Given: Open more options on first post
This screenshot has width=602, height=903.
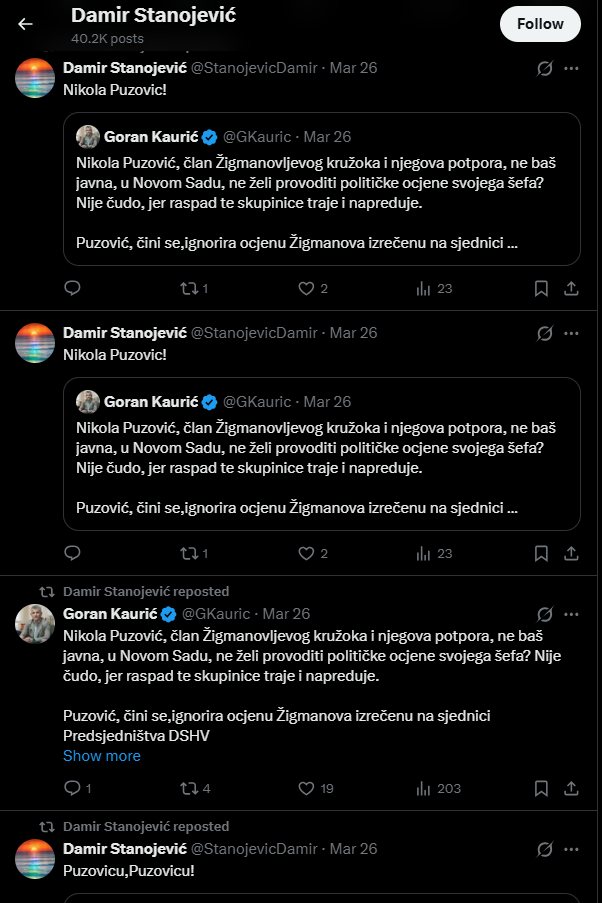Looking at the screenshot, I should 572,69.
